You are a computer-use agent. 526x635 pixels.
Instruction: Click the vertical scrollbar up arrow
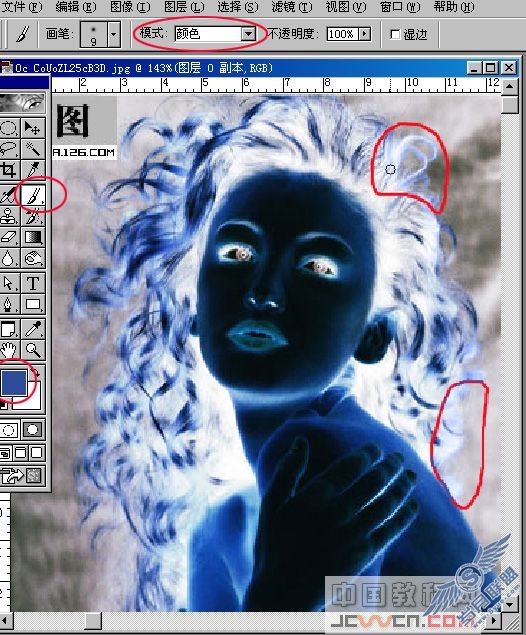coord(509,85)
